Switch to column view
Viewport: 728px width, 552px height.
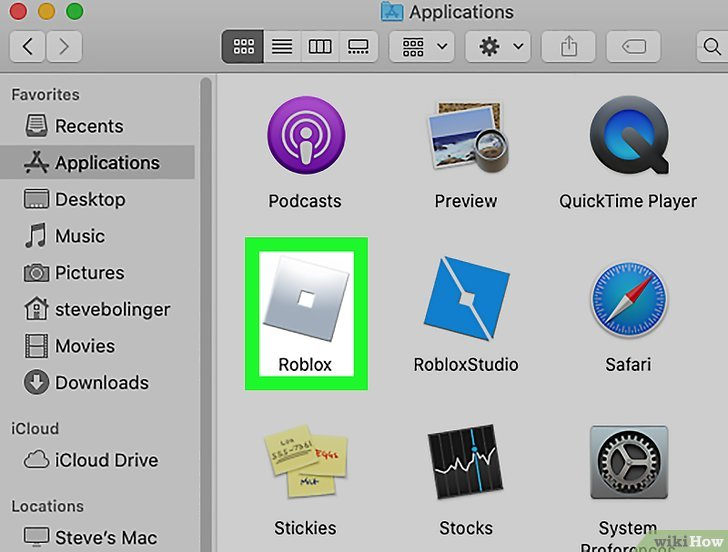click(x=319, y=46)
